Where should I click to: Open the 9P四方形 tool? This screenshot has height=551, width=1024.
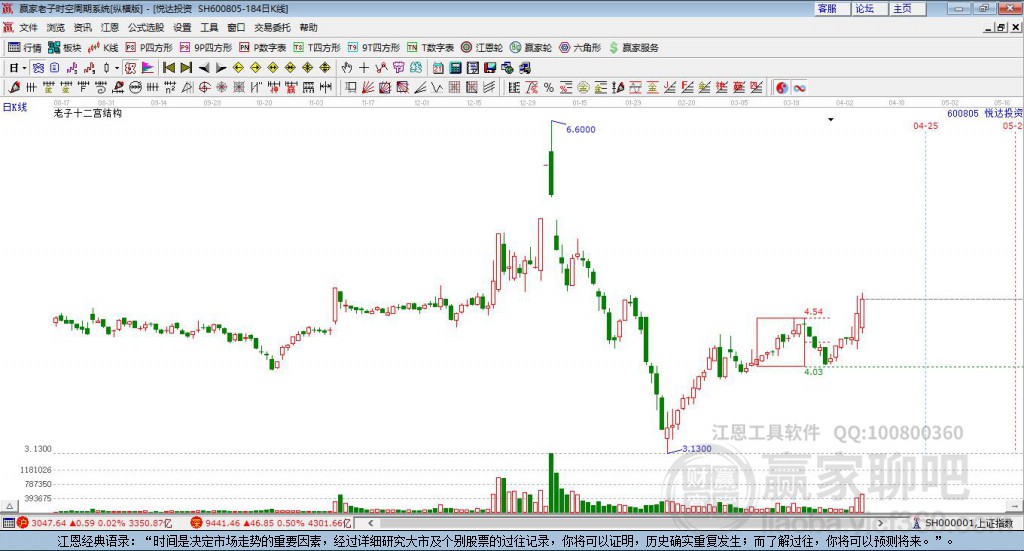[206, 48]
